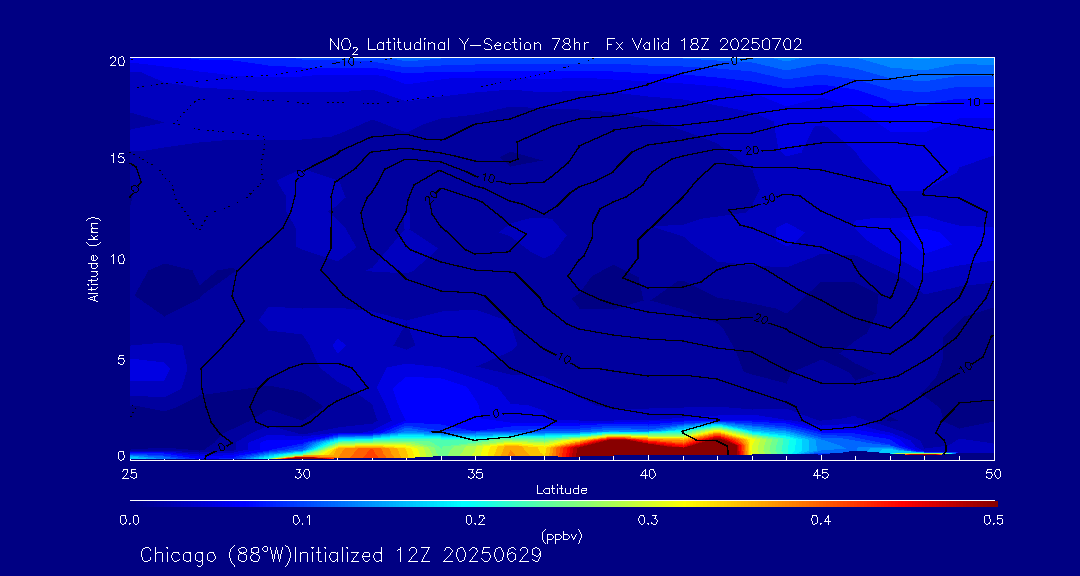The height and width of the screenshot is (576, 1080).
Task: Click 'Chicago (88°W)Initialized 12Z 20250629' caption
Action: tap(341, 555)
